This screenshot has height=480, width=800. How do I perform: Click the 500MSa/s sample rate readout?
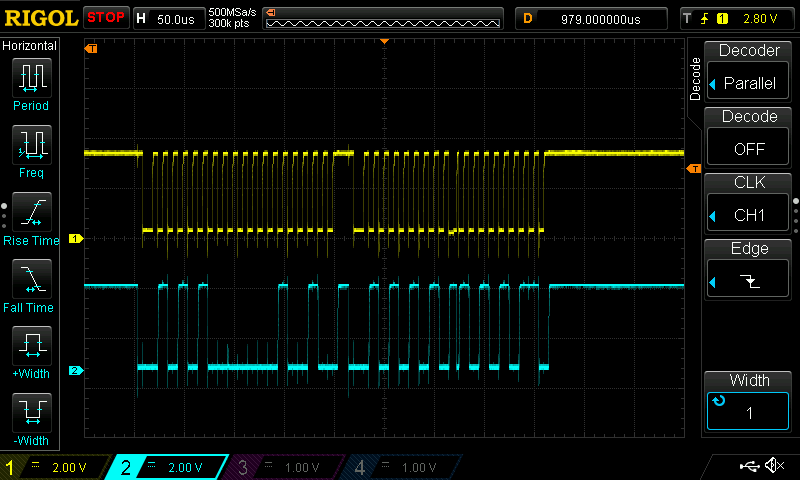coord(233,12)
